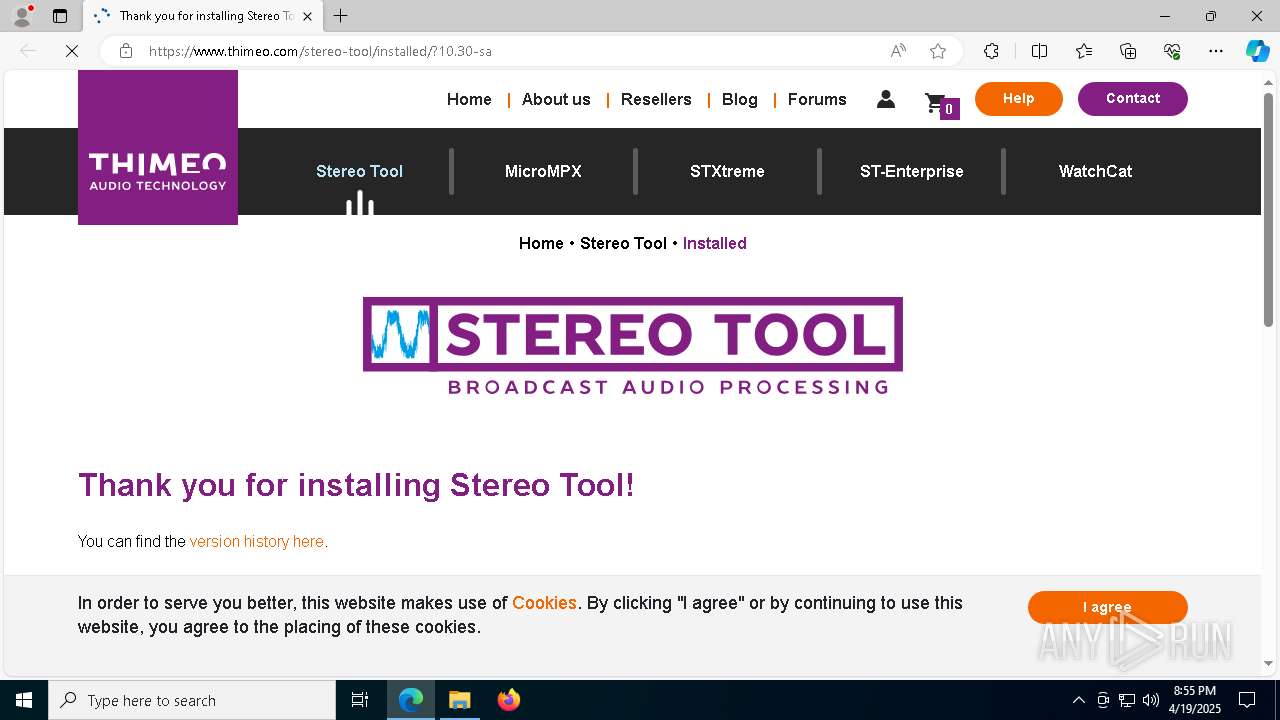
Task: Click the scrollbar down arrow
Action: tap(1268, 663)
